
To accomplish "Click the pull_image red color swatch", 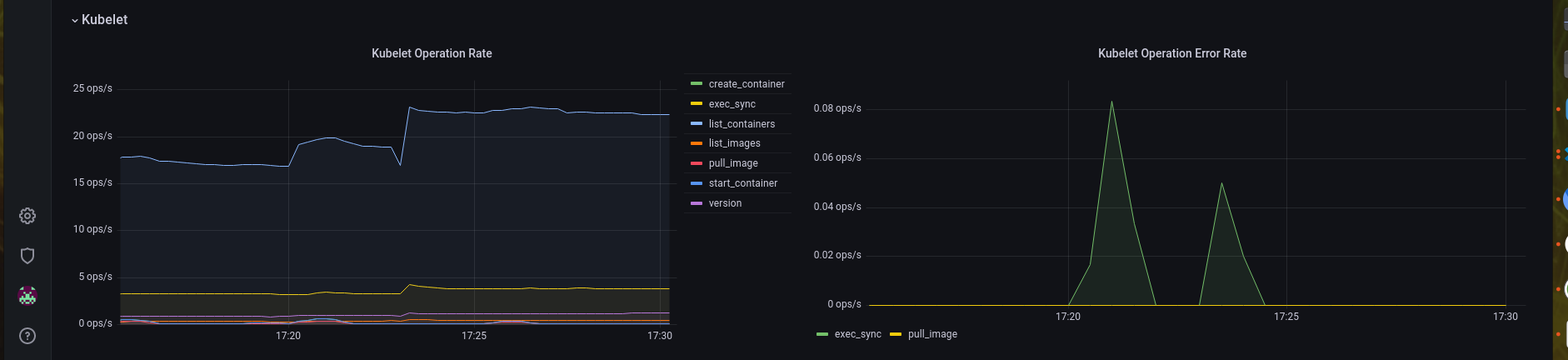I will coord(697,163).
